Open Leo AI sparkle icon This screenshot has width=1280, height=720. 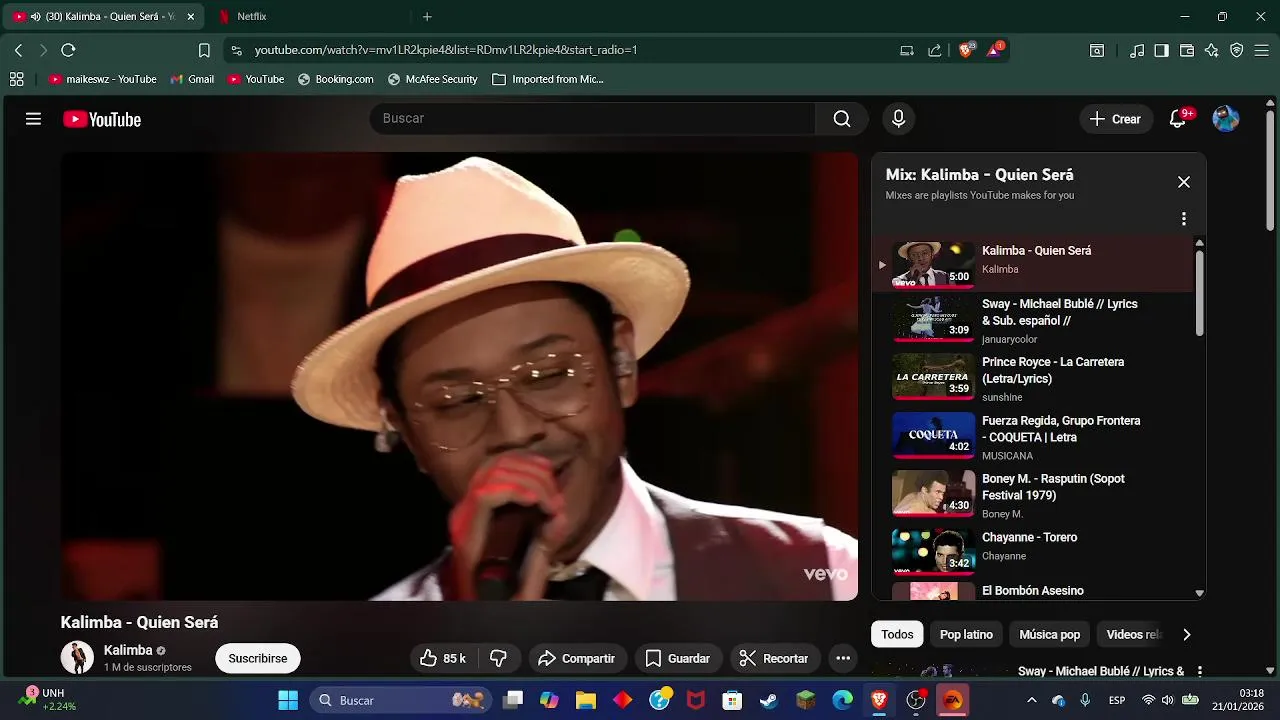click(x=1212, y=50)
